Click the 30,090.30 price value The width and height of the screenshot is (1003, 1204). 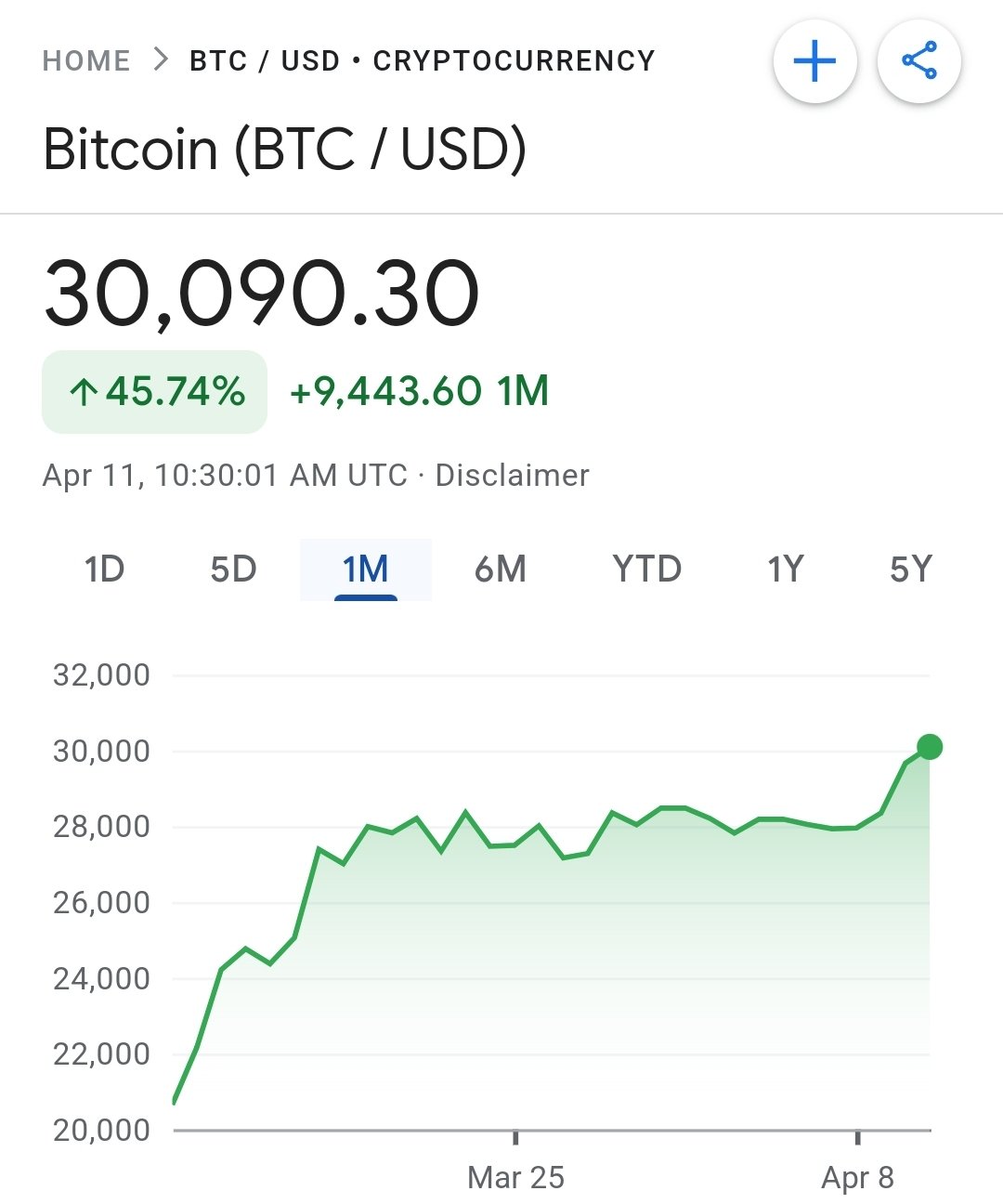pos(262,294)
